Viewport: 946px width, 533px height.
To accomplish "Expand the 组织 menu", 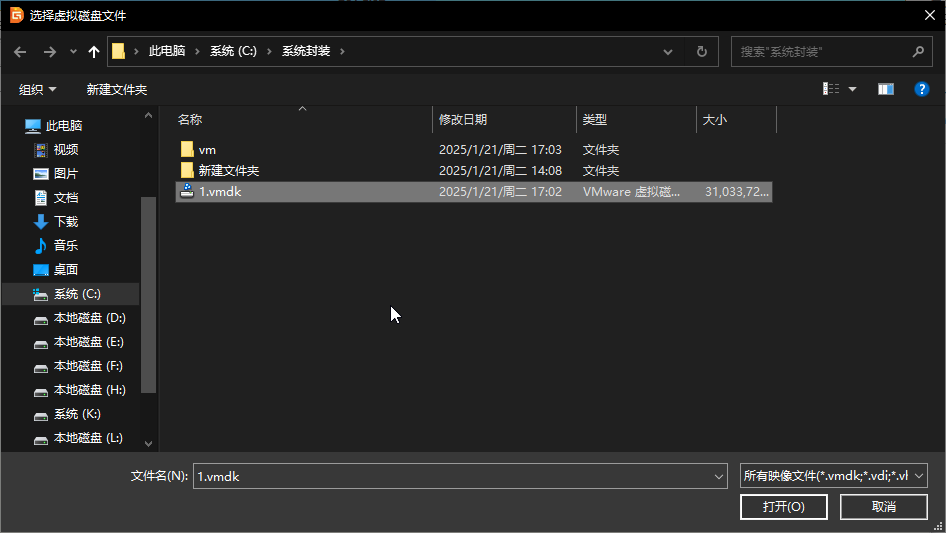I will (x=38, y=90).
